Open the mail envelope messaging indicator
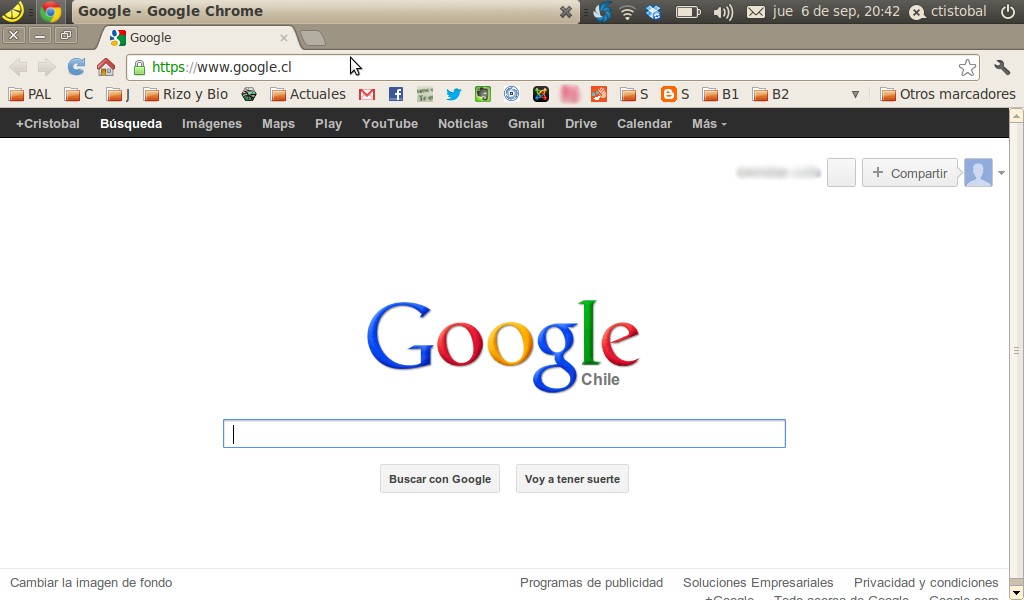Viewport: 1024px width, 600px height. tap(756, 12)
